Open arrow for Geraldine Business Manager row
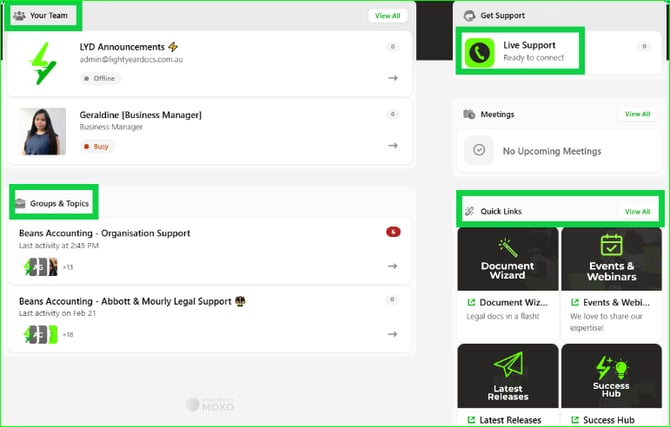The height and width of the screenshot is (427, 670). pyautogui.click(x=392, y=146)
